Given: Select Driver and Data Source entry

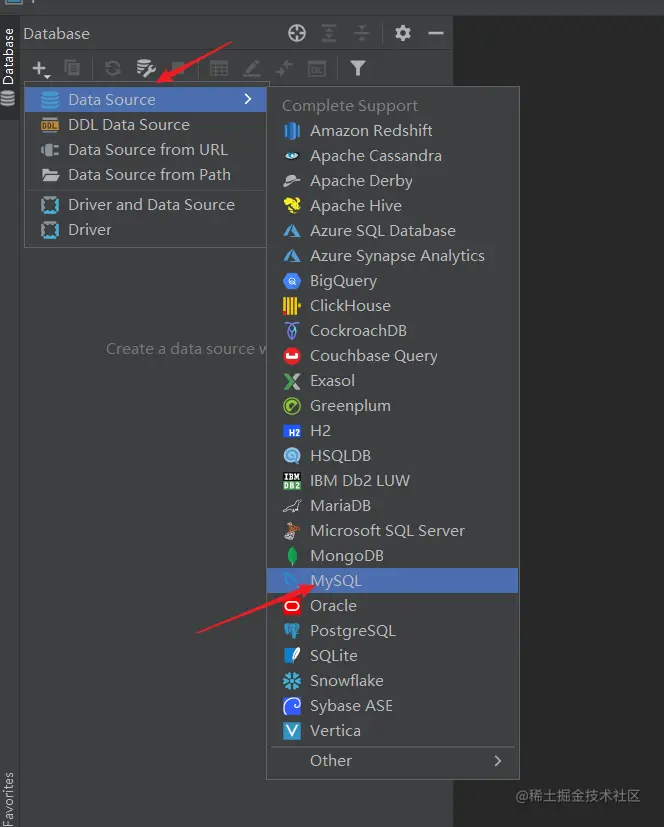Looking at the screenshot, I should [146, 205].
